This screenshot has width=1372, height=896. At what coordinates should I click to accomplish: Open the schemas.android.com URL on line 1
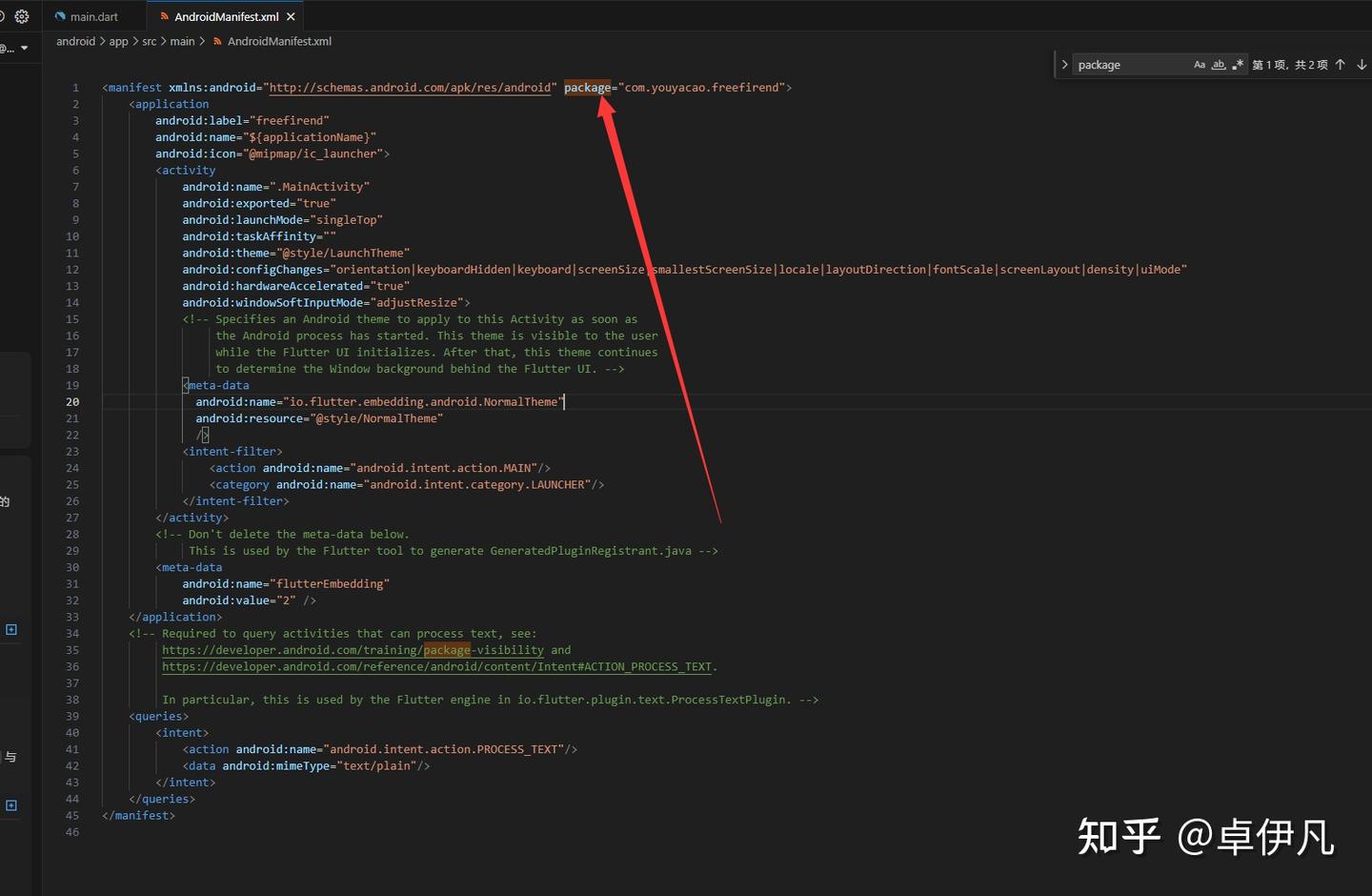(x=410, y=88)
